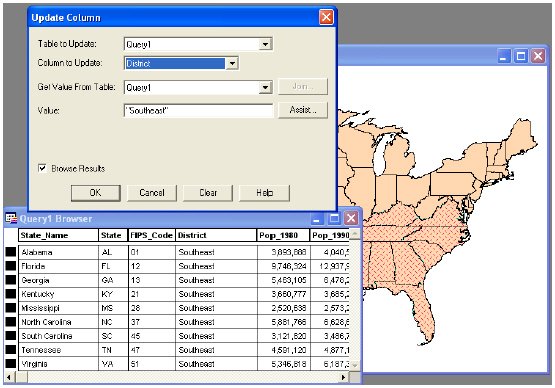Click the District column header
The image size is (555, 388).
(x=216, y=235)
